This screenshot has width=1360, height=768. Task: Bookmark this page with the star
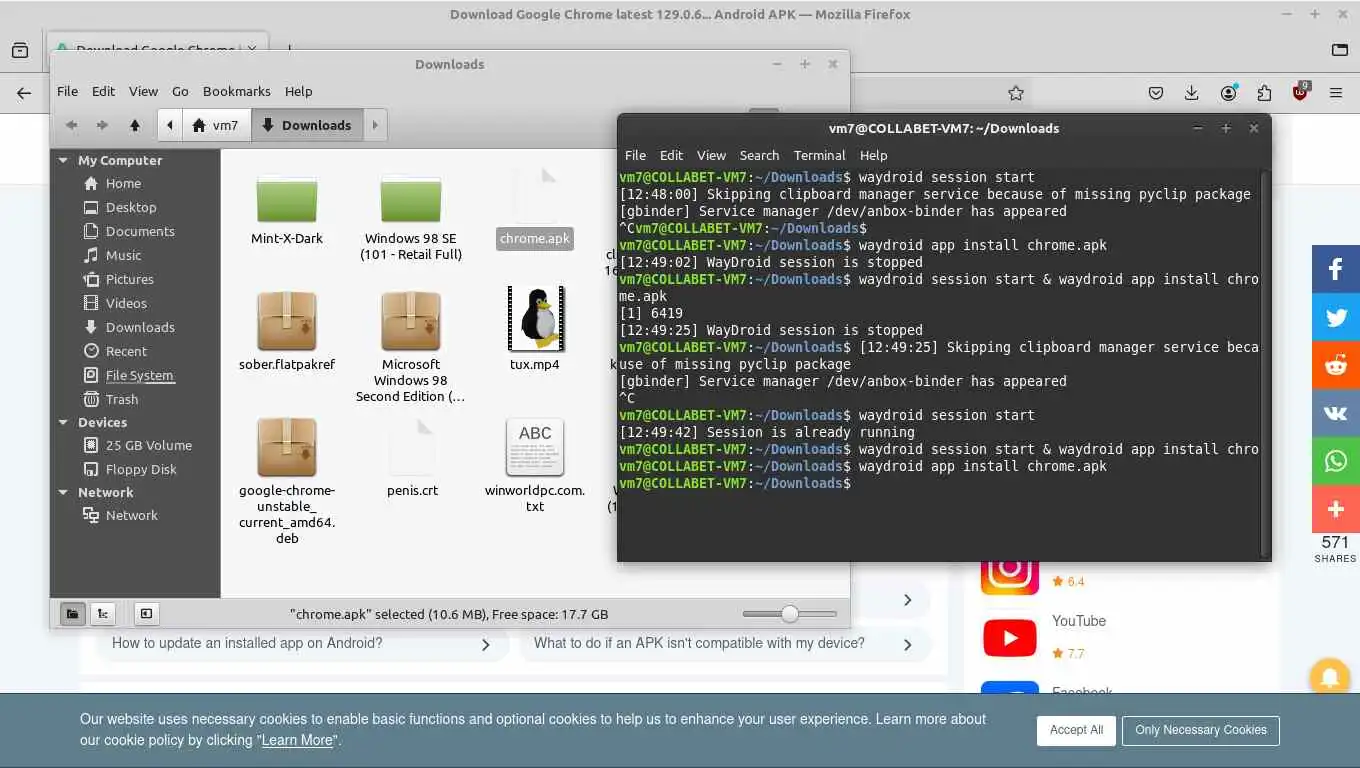(x=1016, y=93)
